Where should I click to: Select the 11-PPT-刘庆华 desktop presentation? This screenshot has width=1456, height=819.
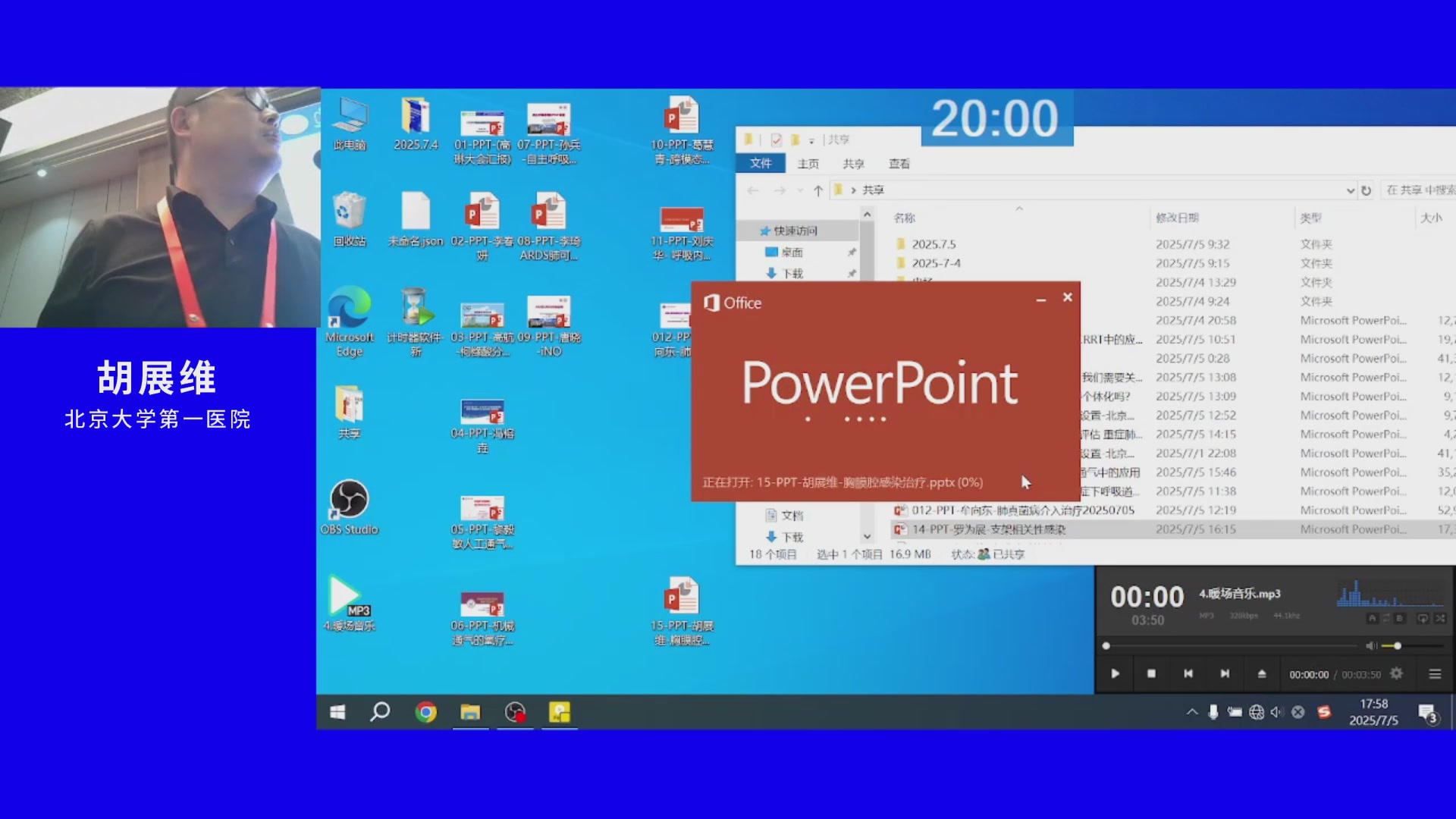681,233
